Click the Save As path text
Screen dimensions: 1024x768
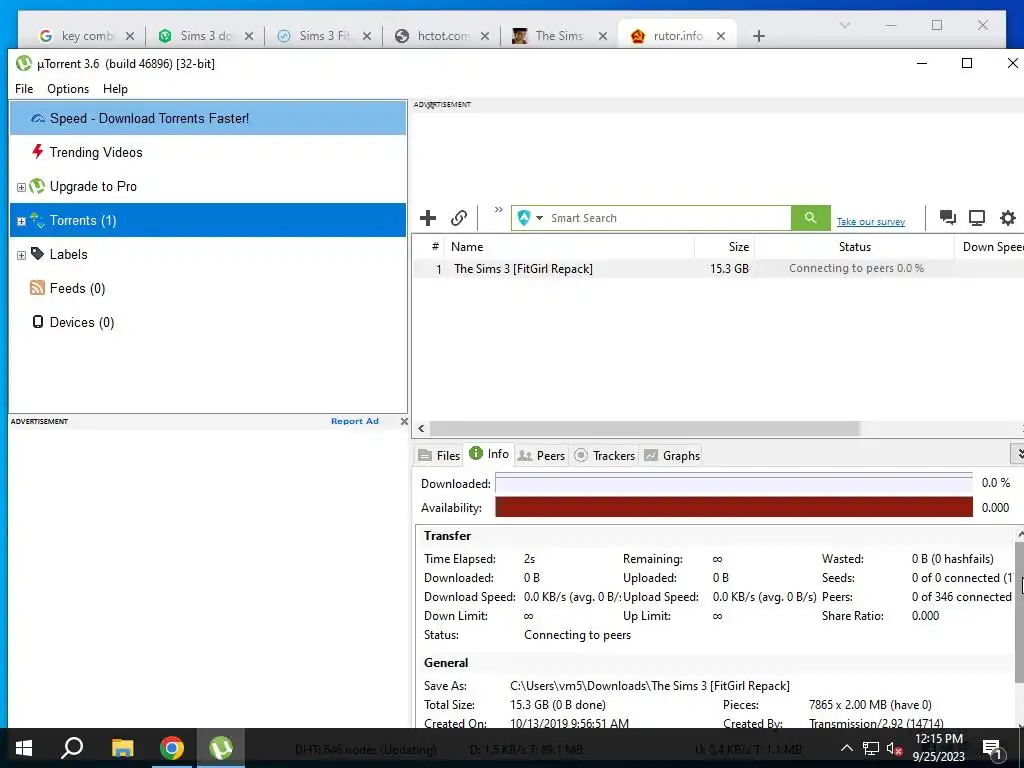(x=650, y=686)
